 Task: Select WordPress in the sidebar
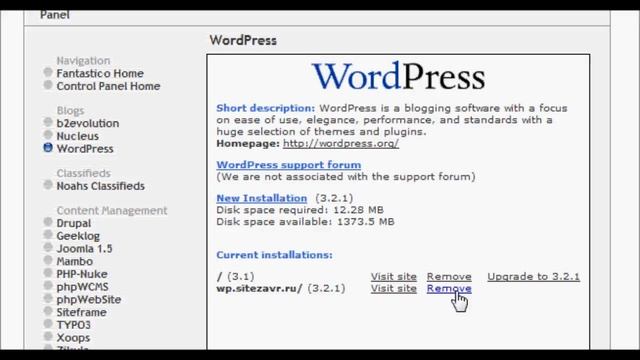pos(85,149)
